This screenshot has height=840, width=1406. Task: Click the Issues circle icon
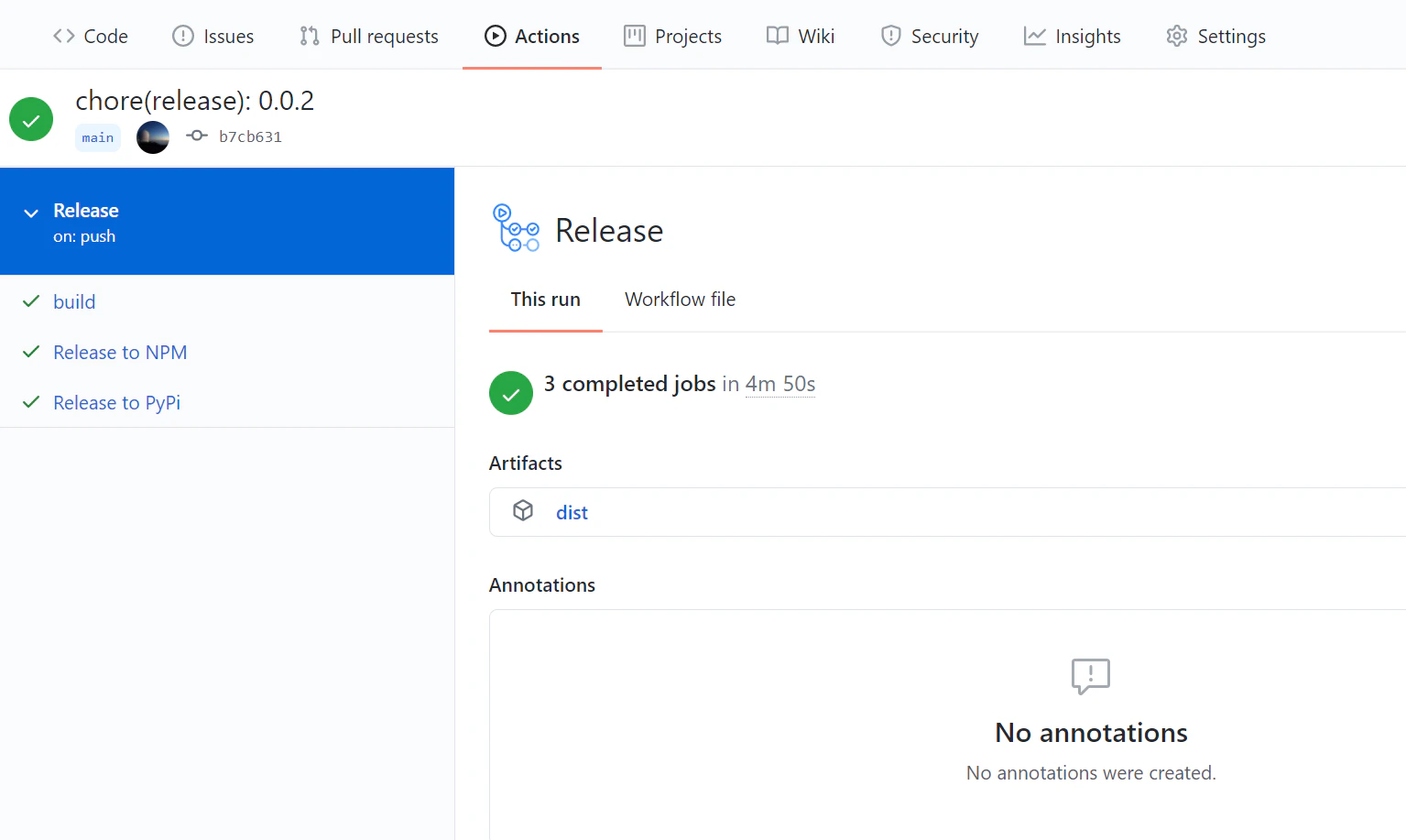[x=183, y=36]
